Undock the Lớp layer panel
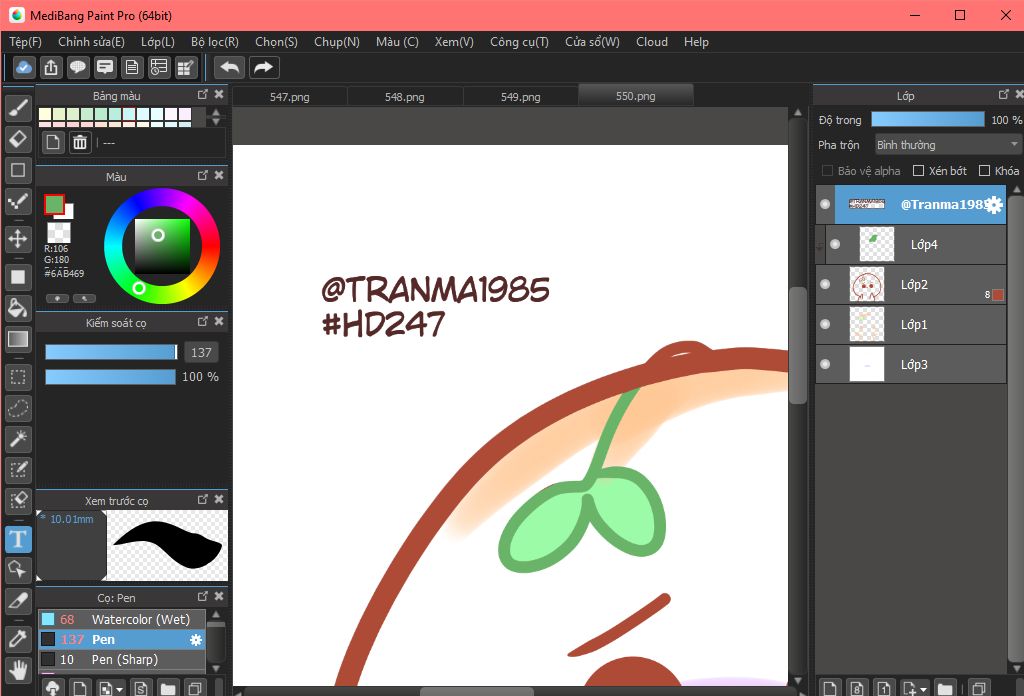Viewport: 1024px width, 696px height. [1004, 95]
